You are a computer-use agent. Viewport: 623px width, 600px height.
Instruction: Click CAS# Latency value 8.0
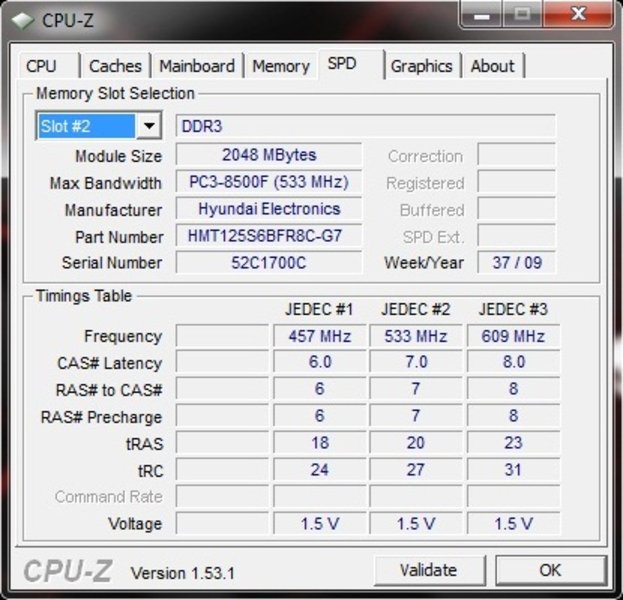coord(513,362)
